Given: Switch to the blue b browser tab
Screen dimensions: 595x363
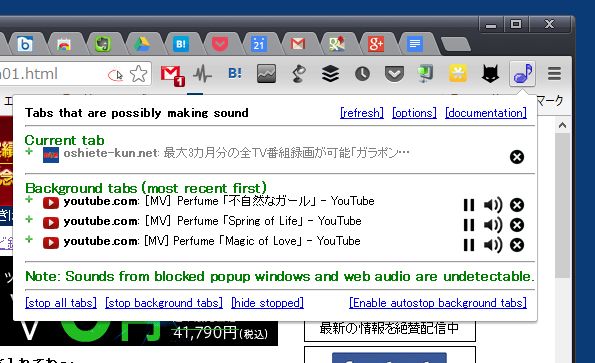Looking at the screenshot, I should click(25, 44).
